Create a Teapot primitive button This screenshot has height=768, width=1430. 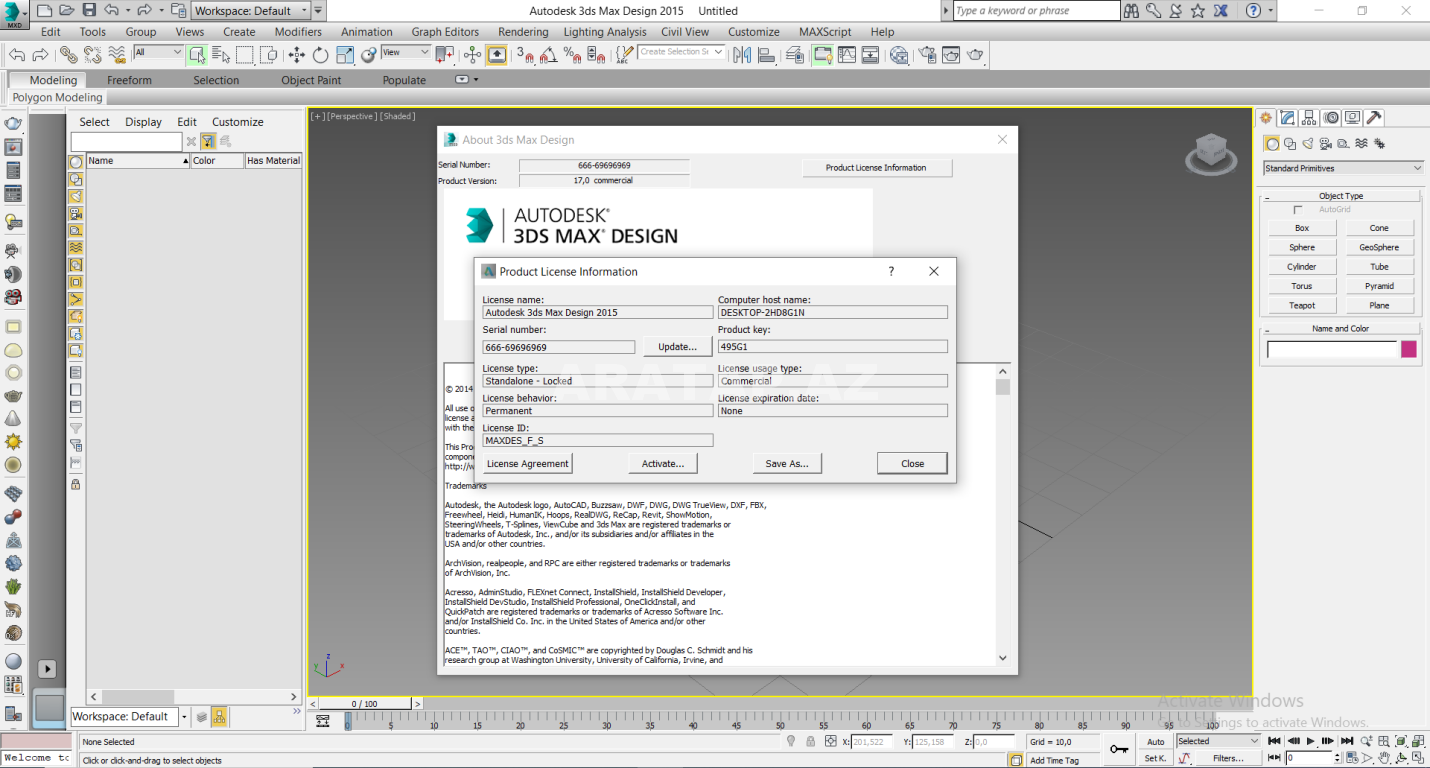1302,305
